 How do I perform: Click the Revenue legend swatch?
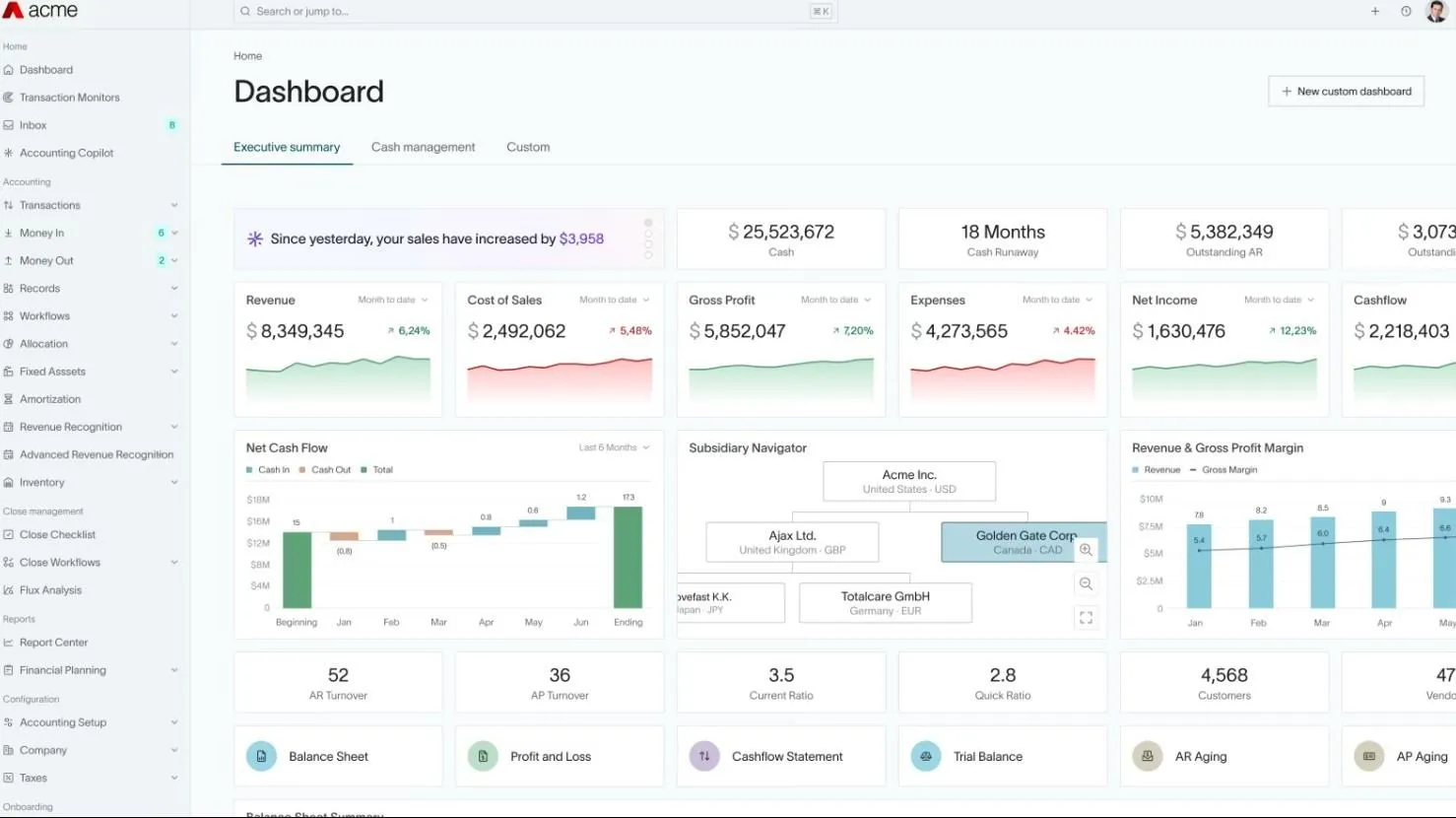[1136, 470]
